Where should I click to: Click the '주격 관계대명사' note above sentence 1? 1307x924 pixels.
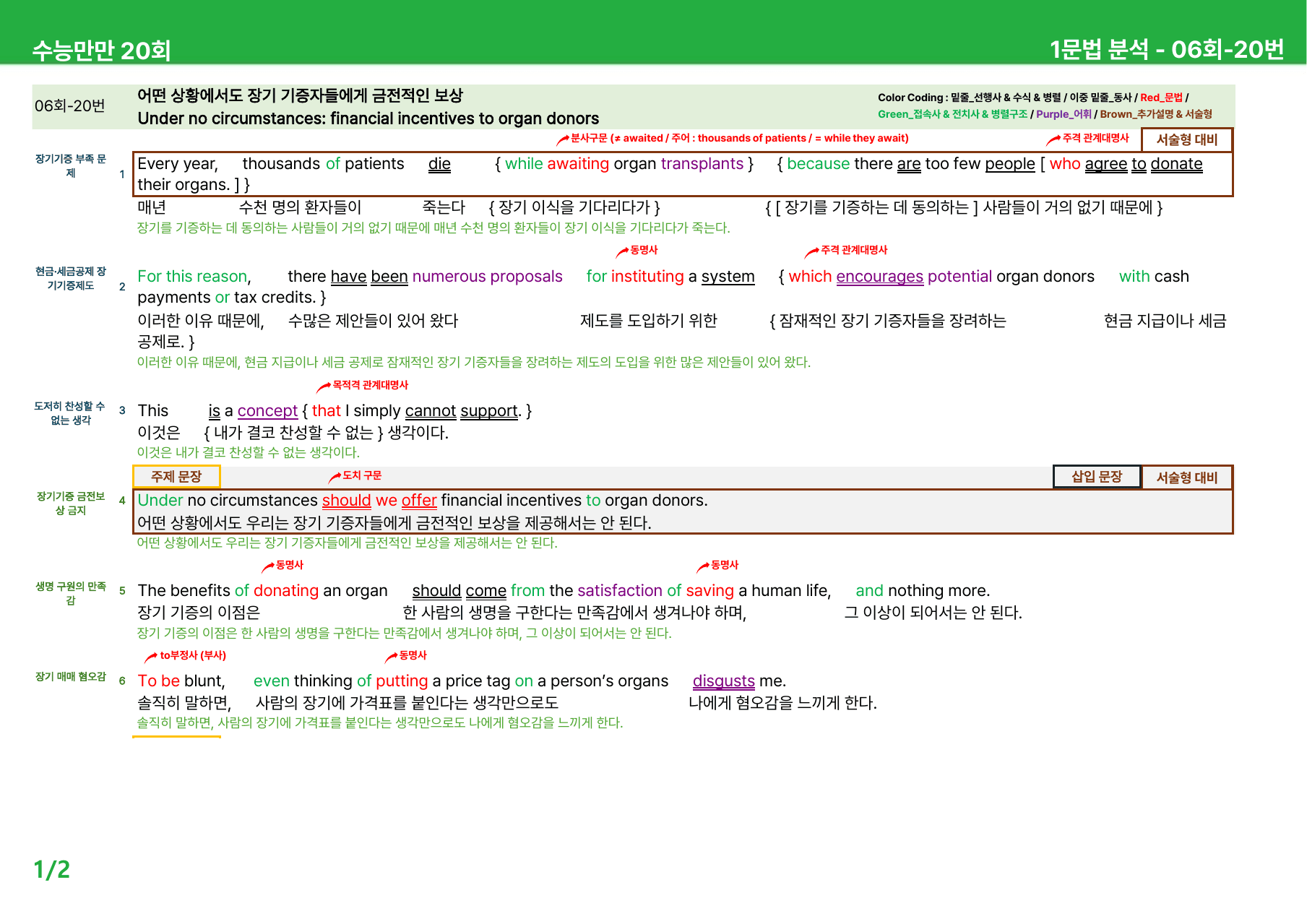1088,138
